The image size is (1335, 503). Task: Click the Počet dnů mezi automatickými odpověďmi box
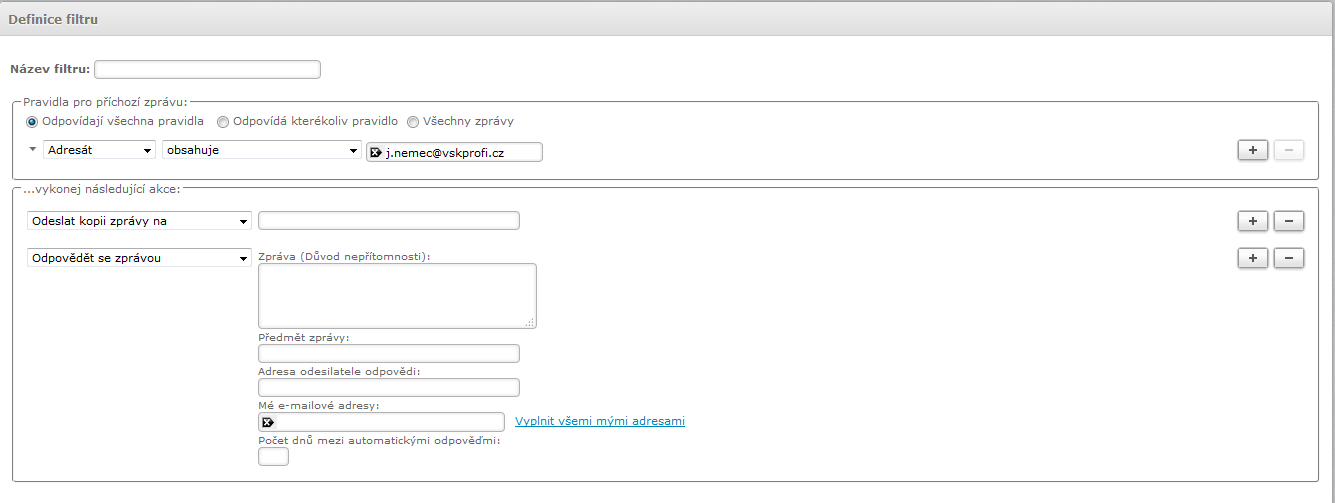[x=273, y=457]
